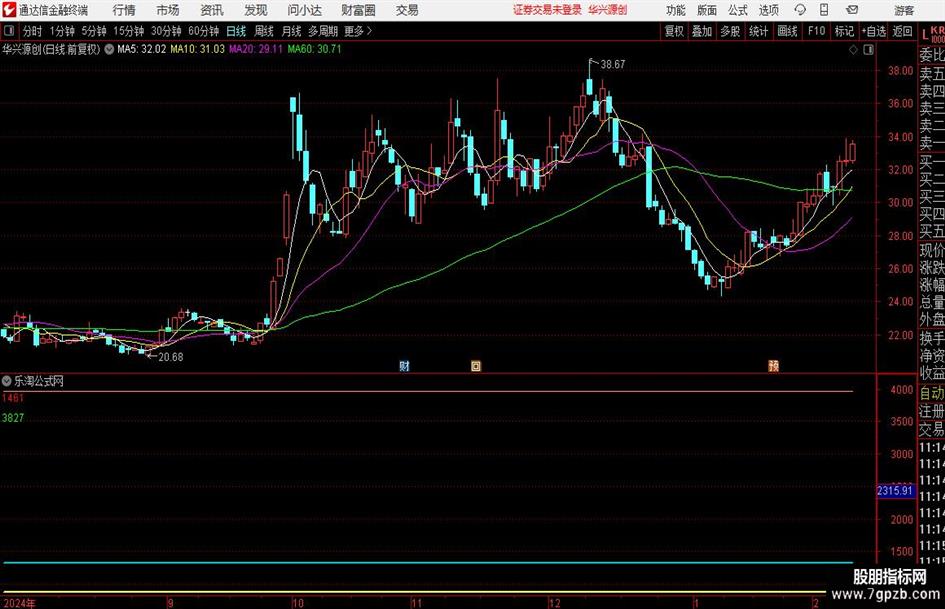Click the 返回 back button
The height and width of the screenshot is (609, 945).
tap(902, 31)
